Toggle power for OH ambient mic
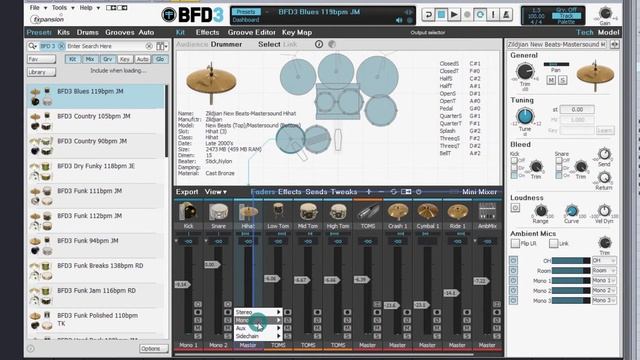The height and width of the screenshot is (360, 640). click(x=513, y=260)
